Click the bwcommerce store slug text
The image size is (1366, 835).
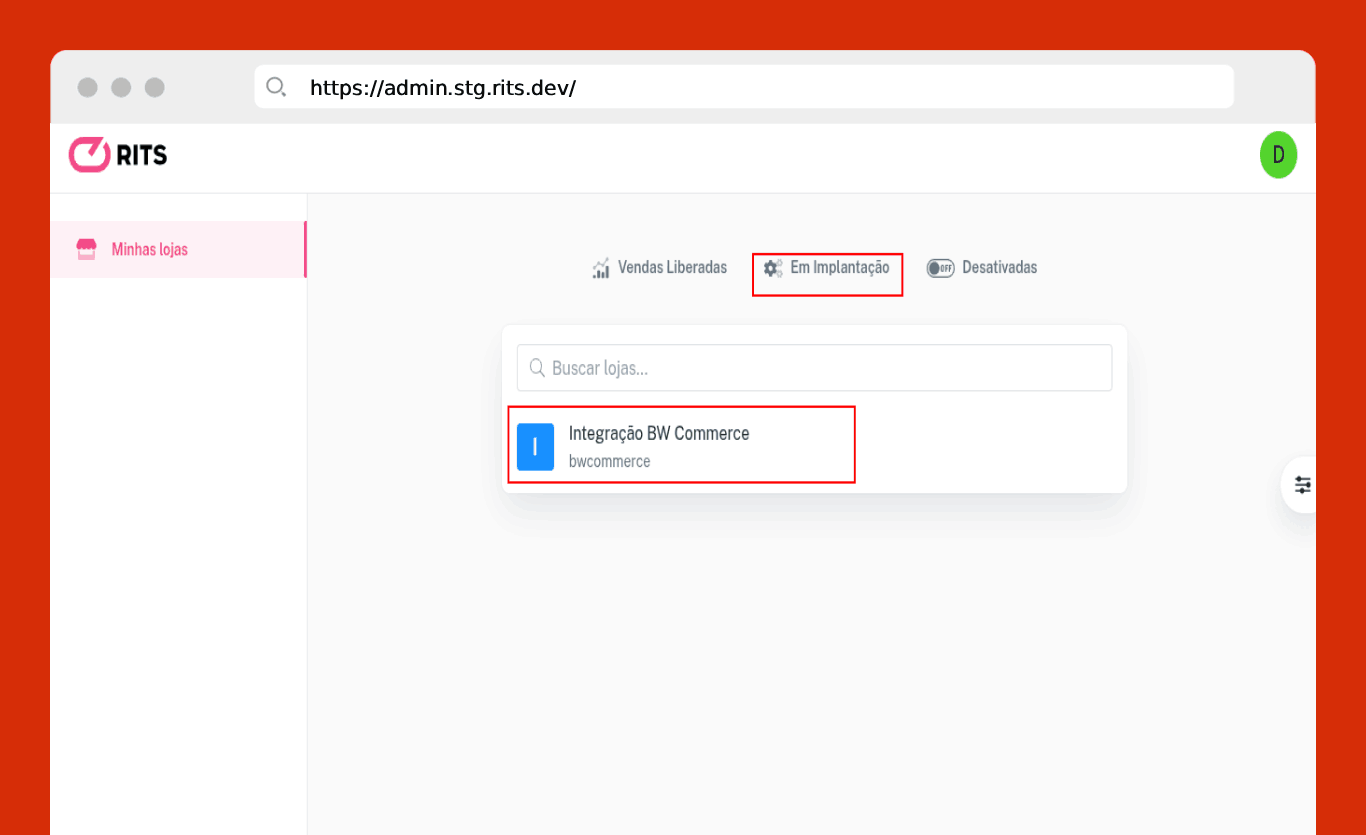click(x=609, y=462)
